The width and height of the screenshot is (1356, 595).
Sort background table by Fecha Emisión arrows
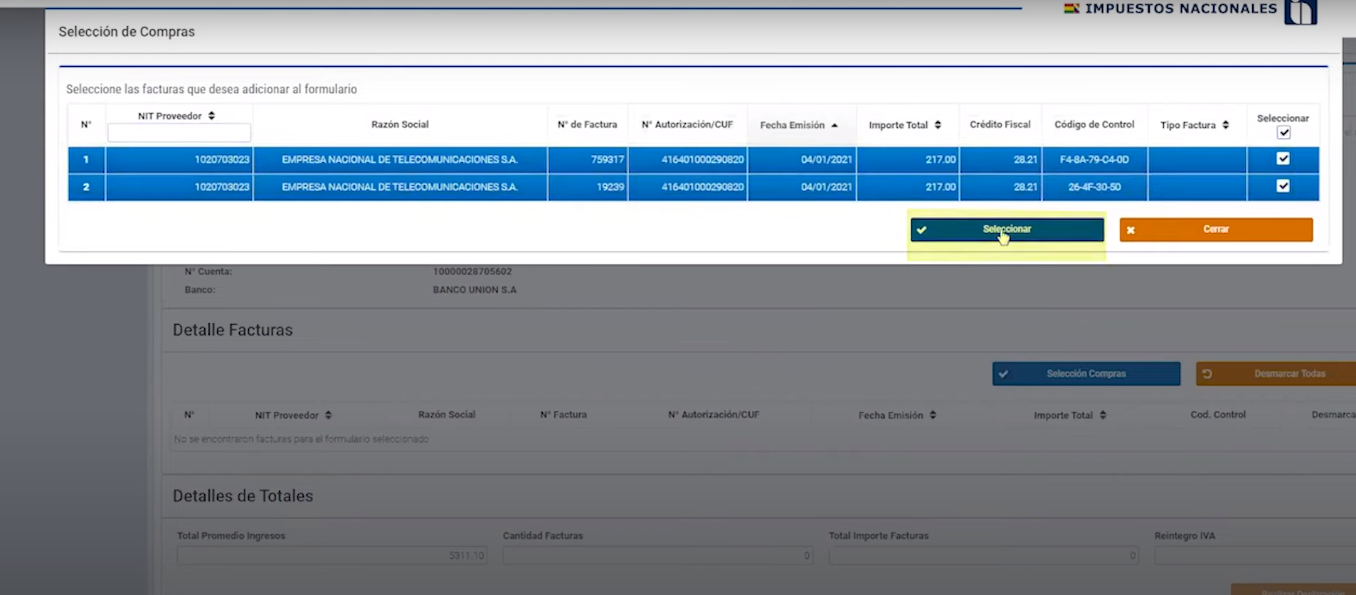coord(932,415)
